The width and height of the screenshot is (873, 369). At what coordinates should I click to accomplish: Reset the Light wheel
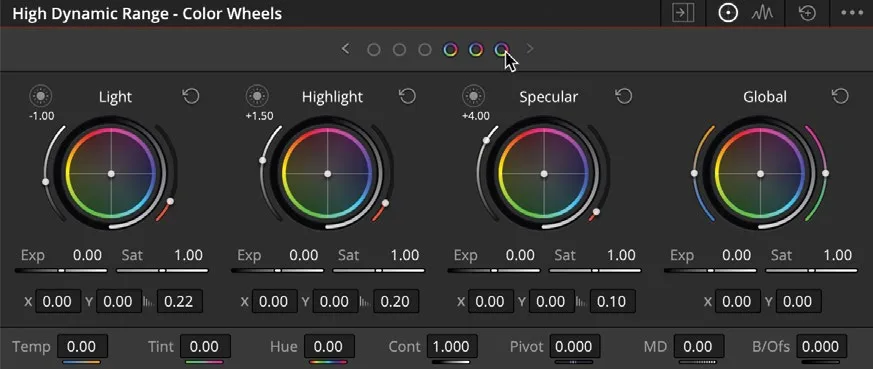point(191,97)
